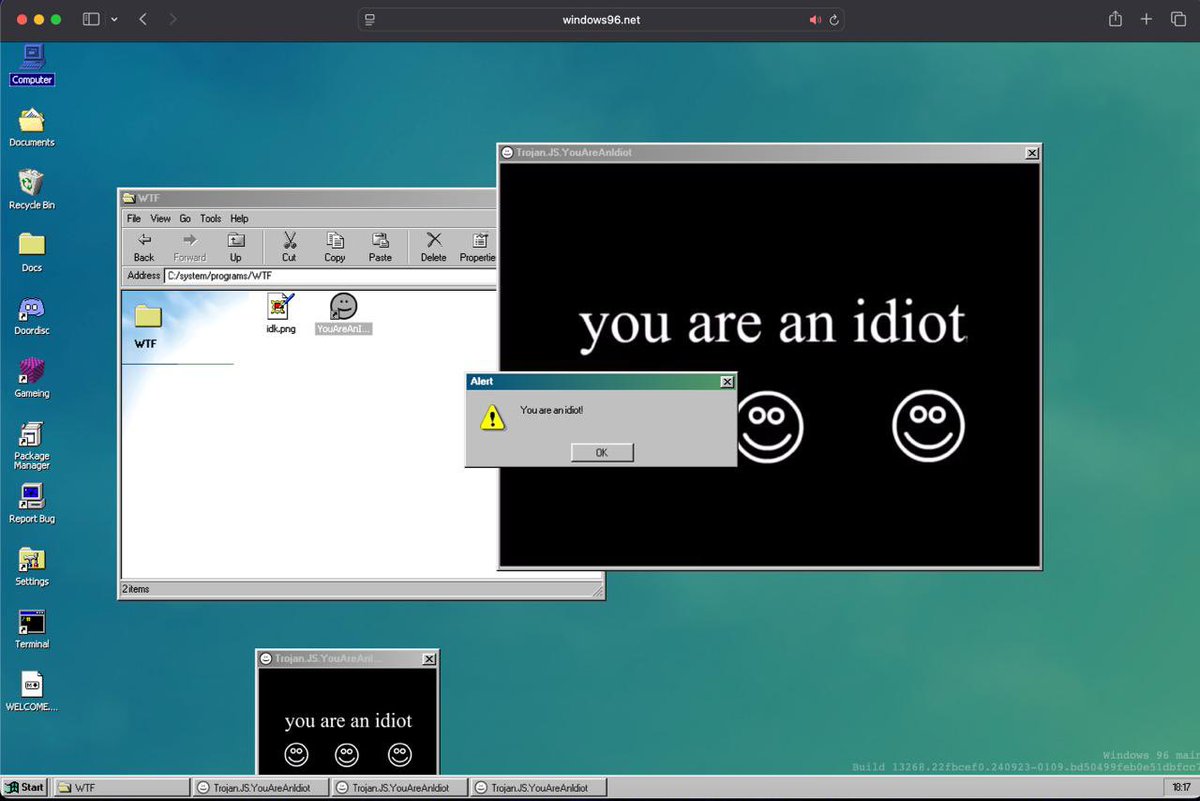Click the Alert warning triangle icon

coord(491,416)
